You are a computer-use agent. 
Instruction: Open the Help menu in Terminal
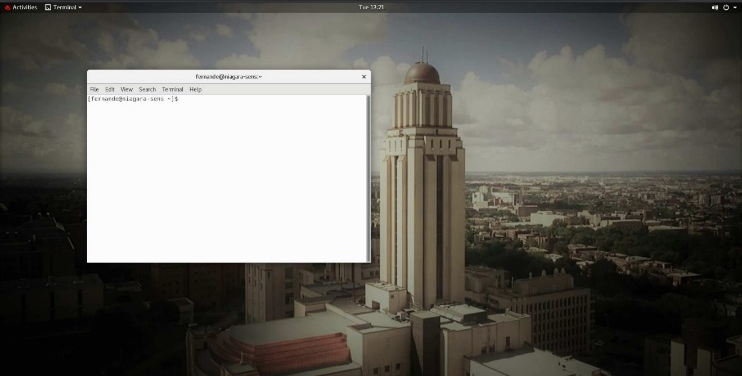pyautogui.click(x=195, y=89)
